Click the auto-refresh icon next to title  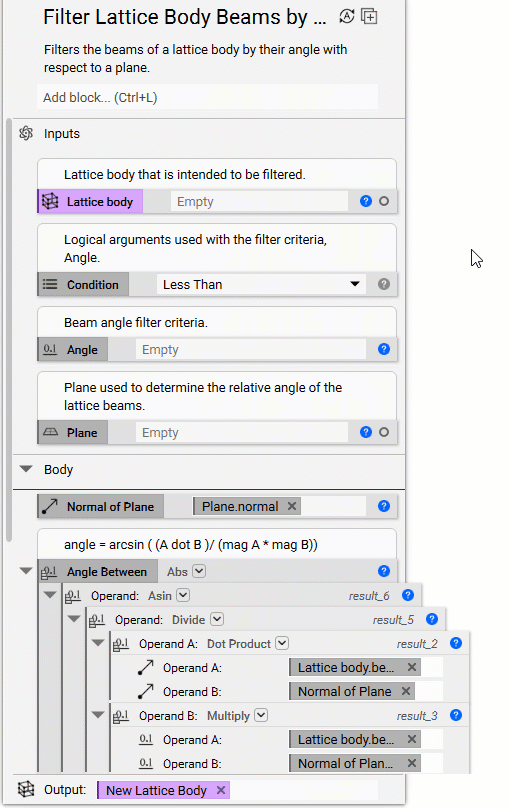coord(347,16)
